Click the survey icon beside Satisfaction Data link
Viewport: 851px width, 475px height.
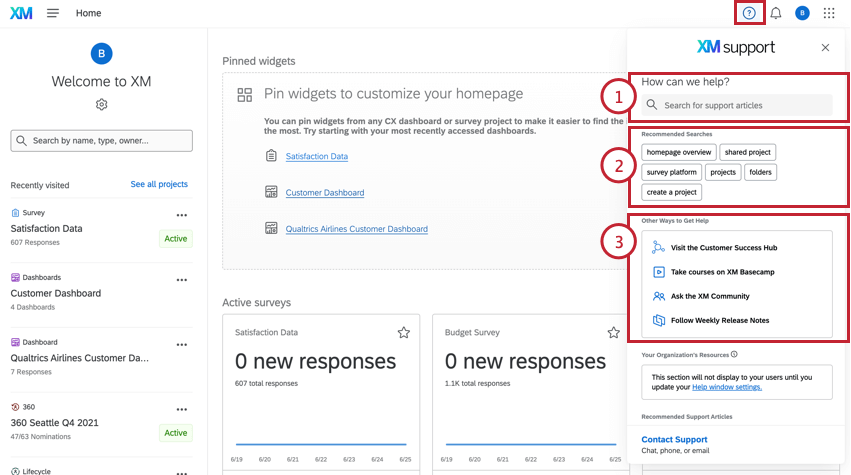(271, 156)
